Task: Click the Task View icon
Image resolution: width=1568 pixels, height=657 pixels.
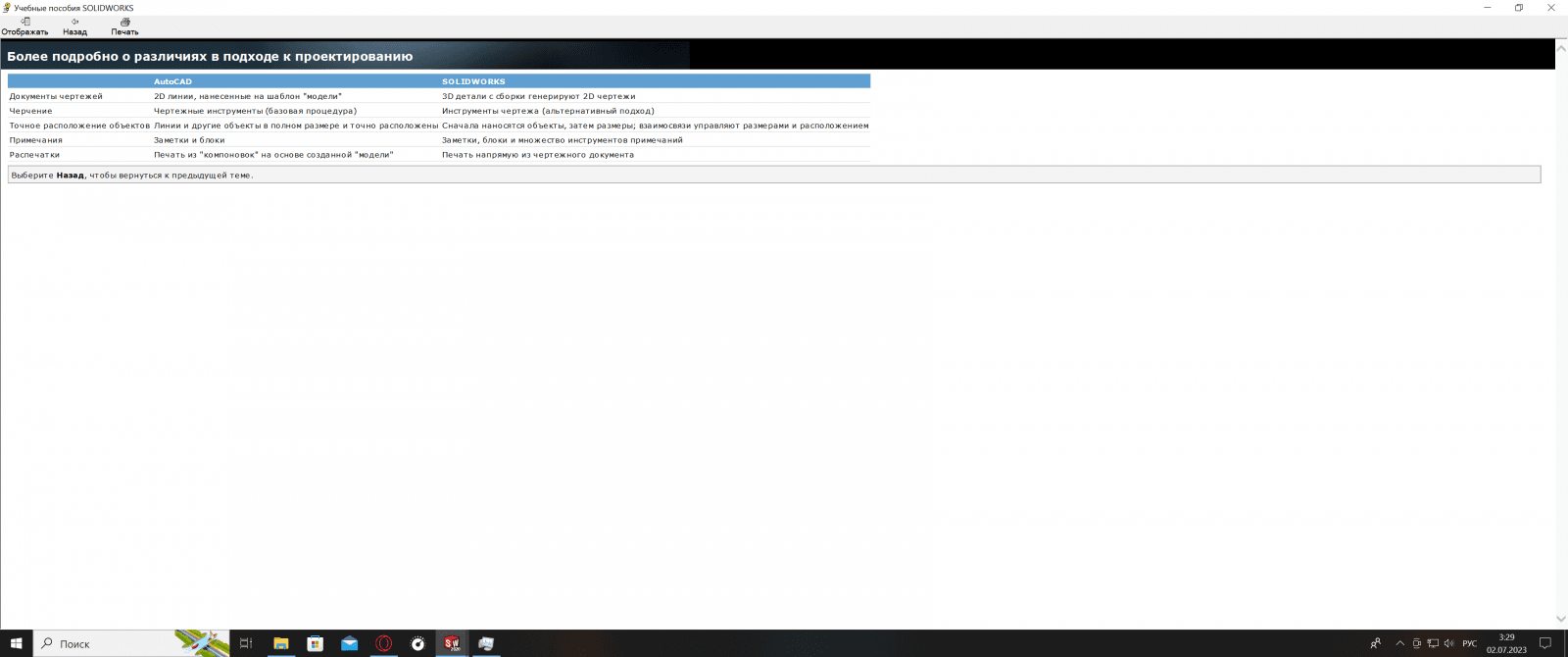Action: click(246, 643)
